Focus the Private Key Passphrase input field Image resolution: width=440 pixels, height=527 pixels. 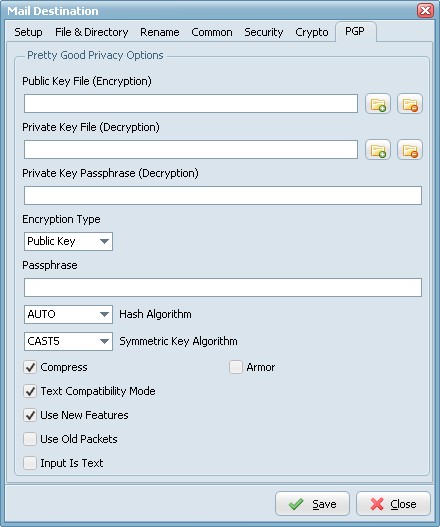click(x=223, y=196)
